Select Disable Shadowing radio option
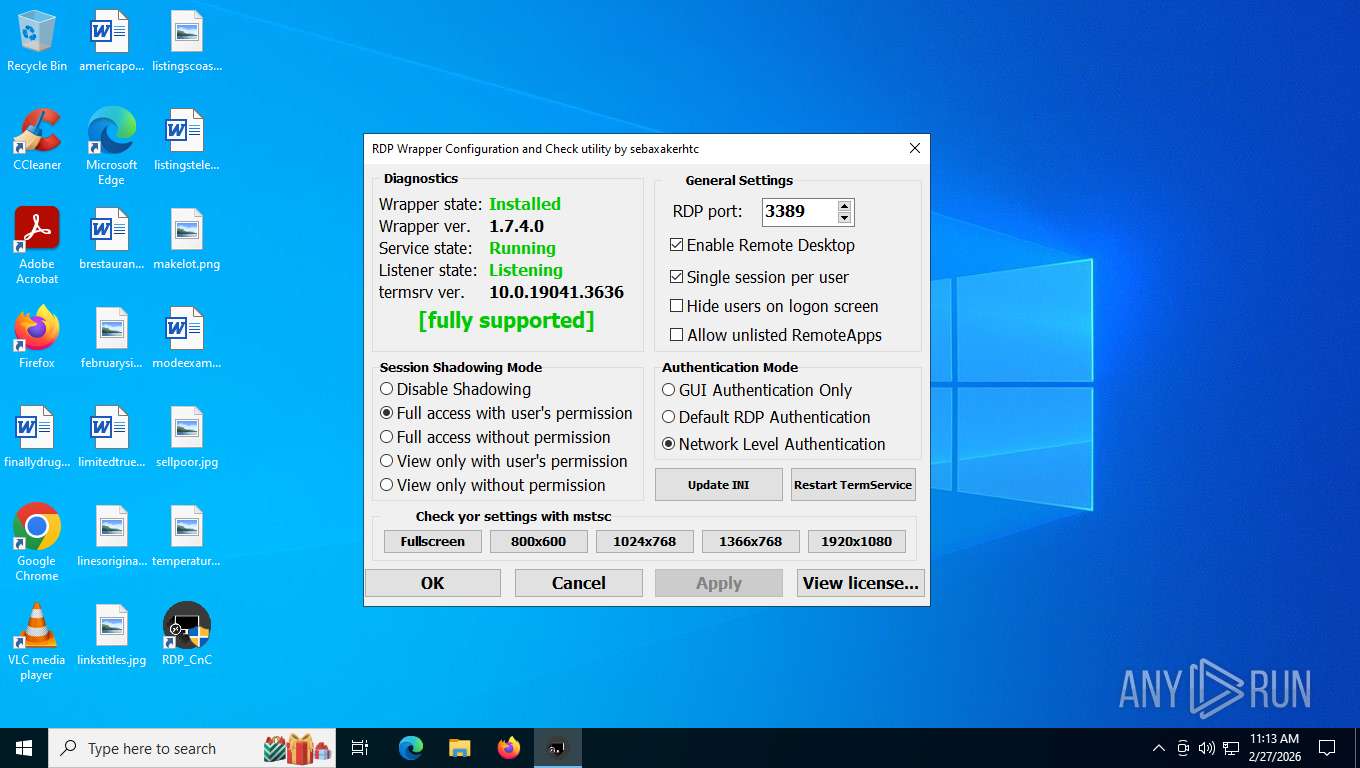 click(455, 389)
